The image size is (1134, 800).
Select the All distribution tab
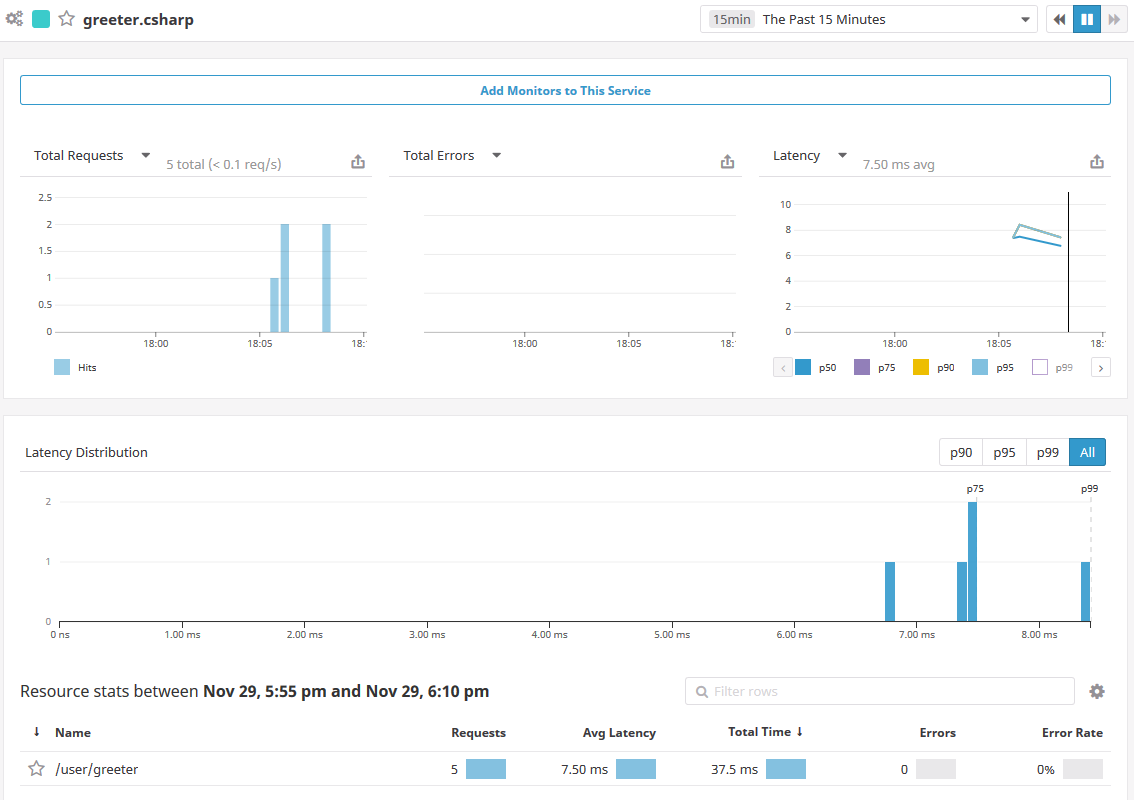coord(1087,452)
